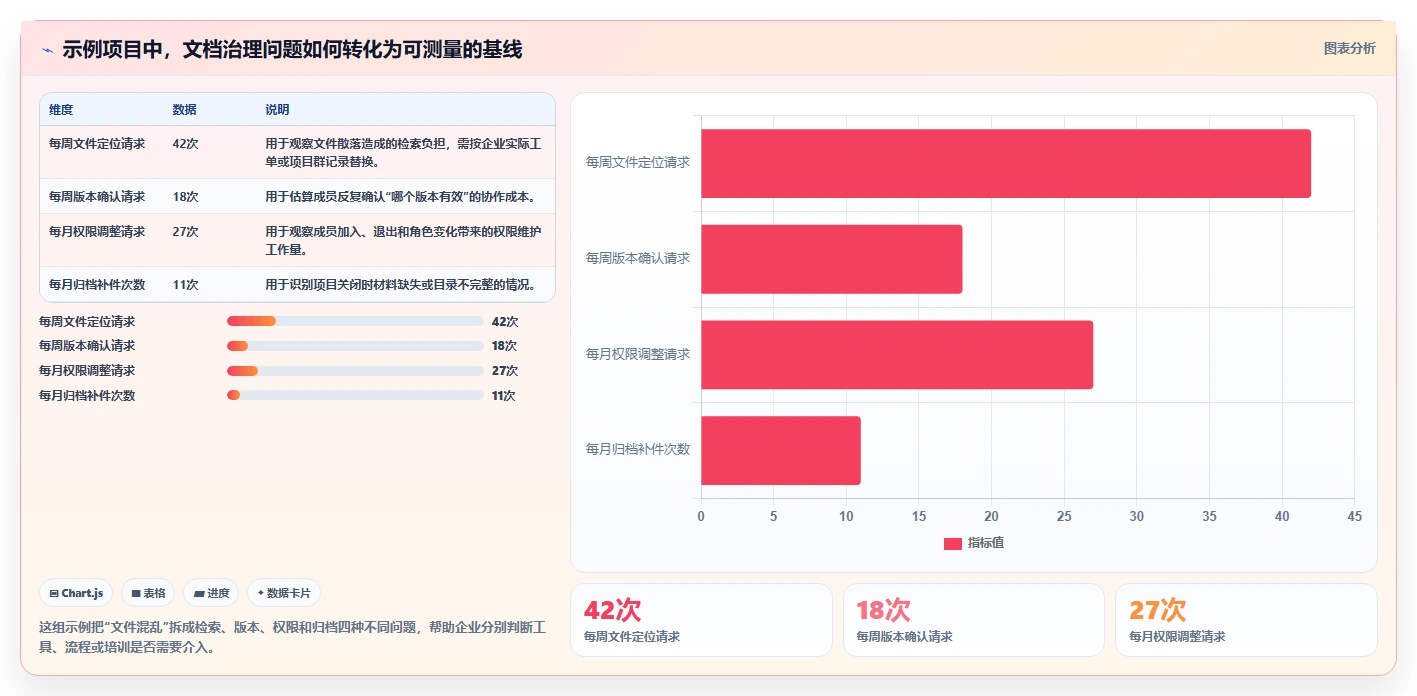Click the 每月权限调整请求 table cell
Image resolution: width=1417 pixels, height=696 pixels.
(x=97, y=232)
